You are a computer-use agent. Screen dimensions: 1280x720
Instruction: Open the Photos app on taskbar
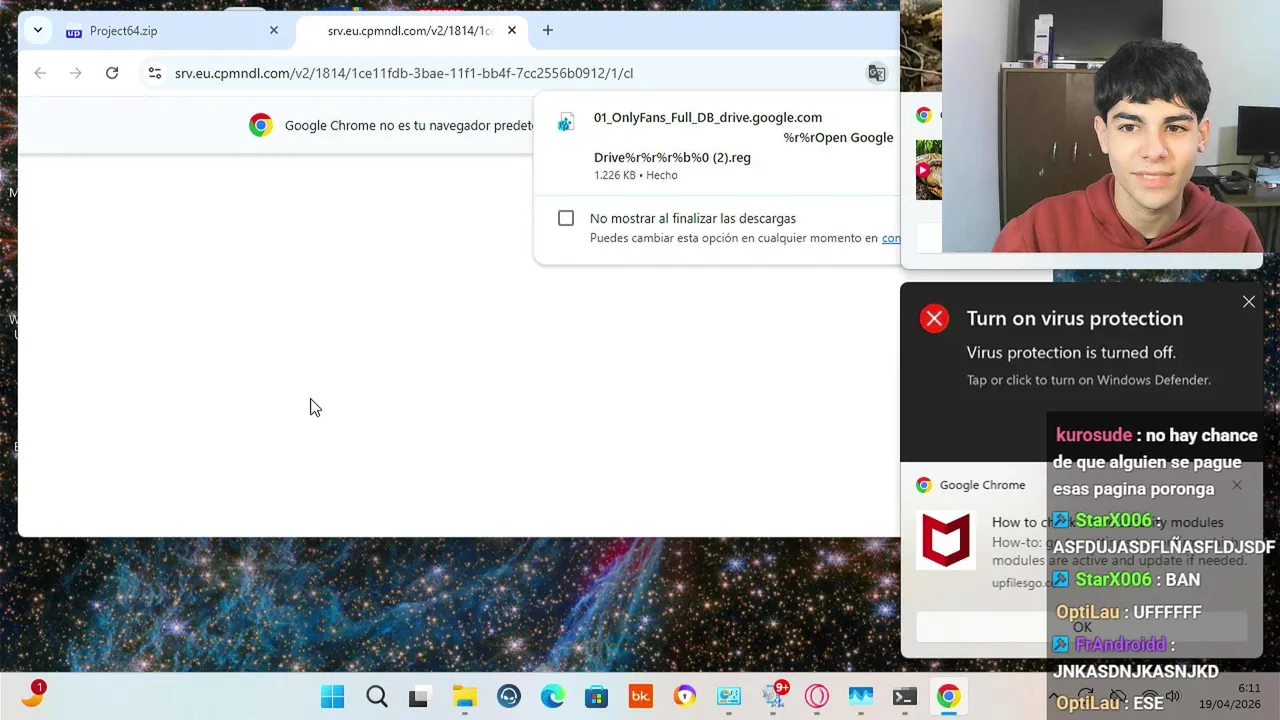click(861, 696)
